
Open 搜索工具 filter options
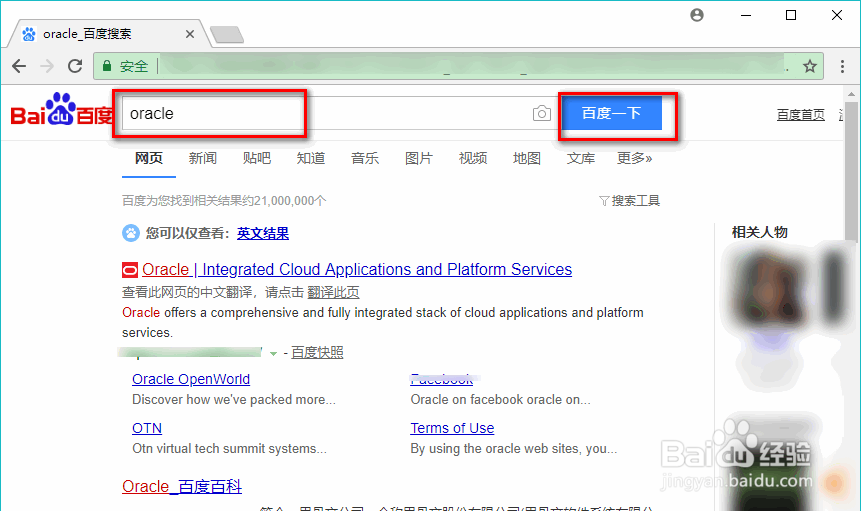point(629,201)
